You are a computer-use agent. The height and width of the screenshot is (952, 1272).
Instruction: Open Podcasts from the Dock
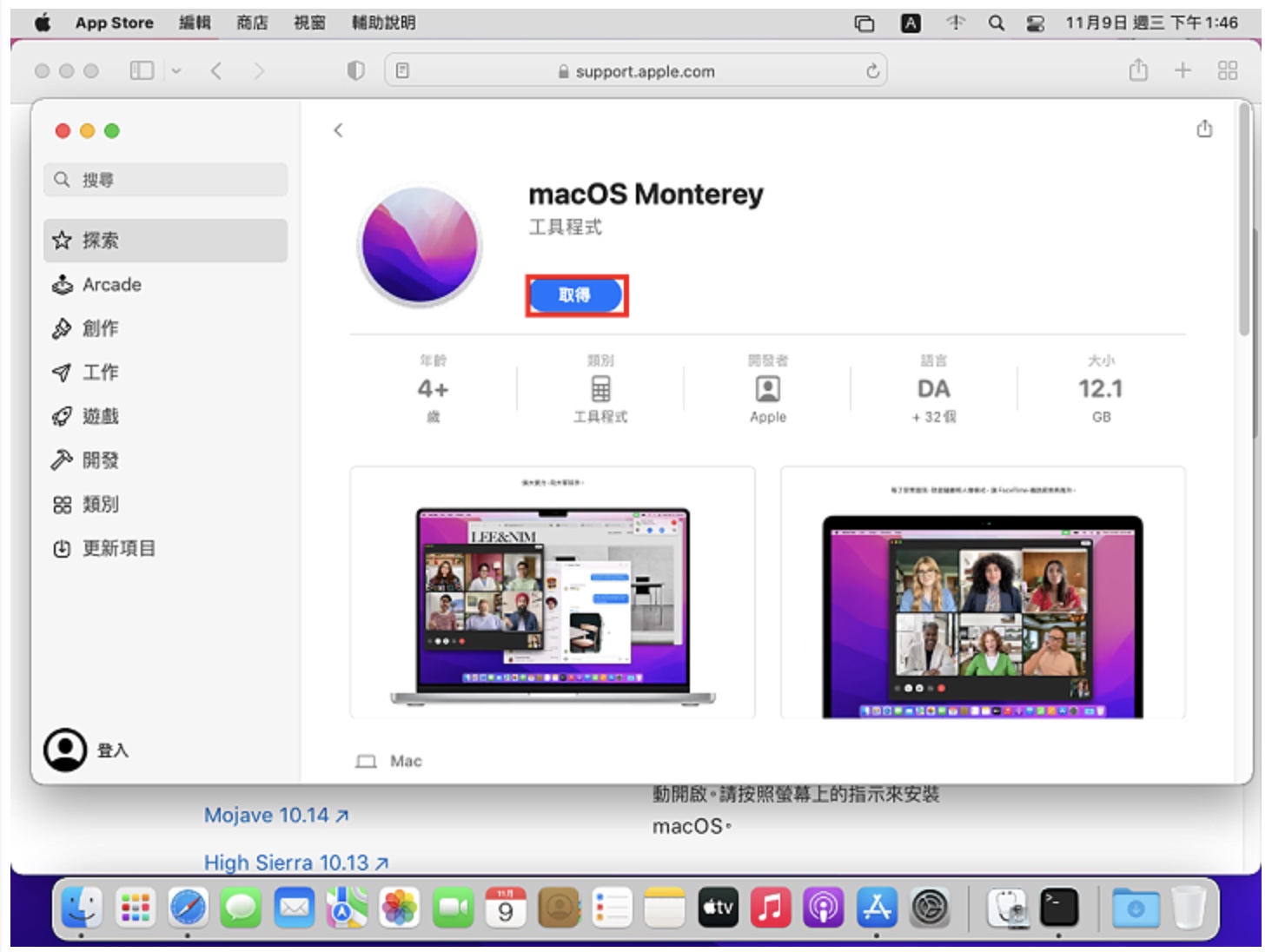coord(824,909)
